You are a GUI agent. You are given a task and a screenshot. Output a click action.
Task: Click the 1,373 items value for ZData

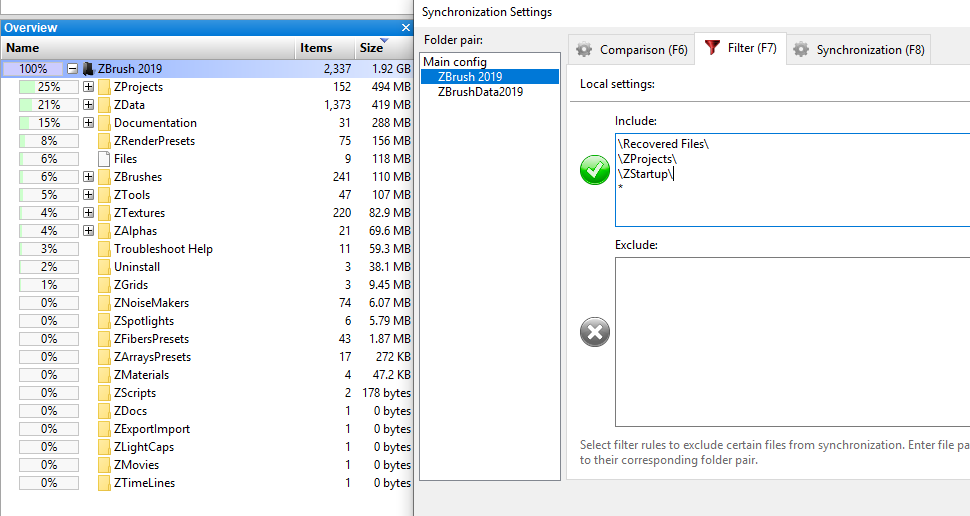(x=337, y=105)
